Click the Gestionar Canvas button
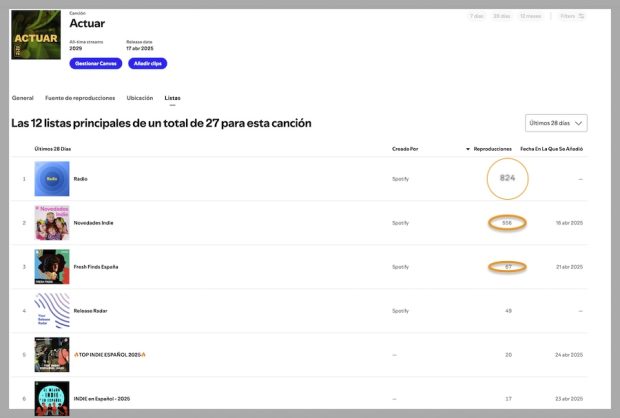The width and height of the screenshot is (620, 418). (96, 63)
